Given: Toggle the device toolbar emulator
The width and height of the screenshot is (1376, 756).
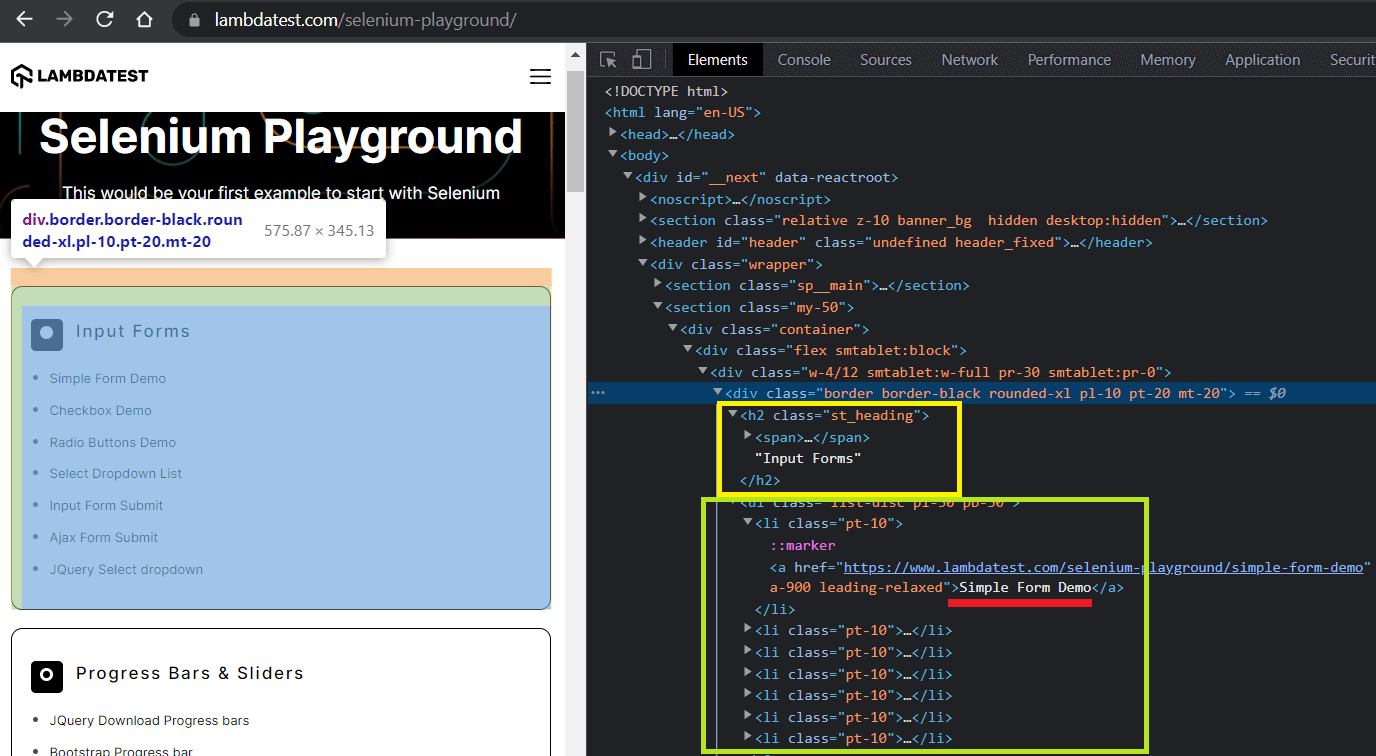Looking at the screenshot, I should (640, 59).
